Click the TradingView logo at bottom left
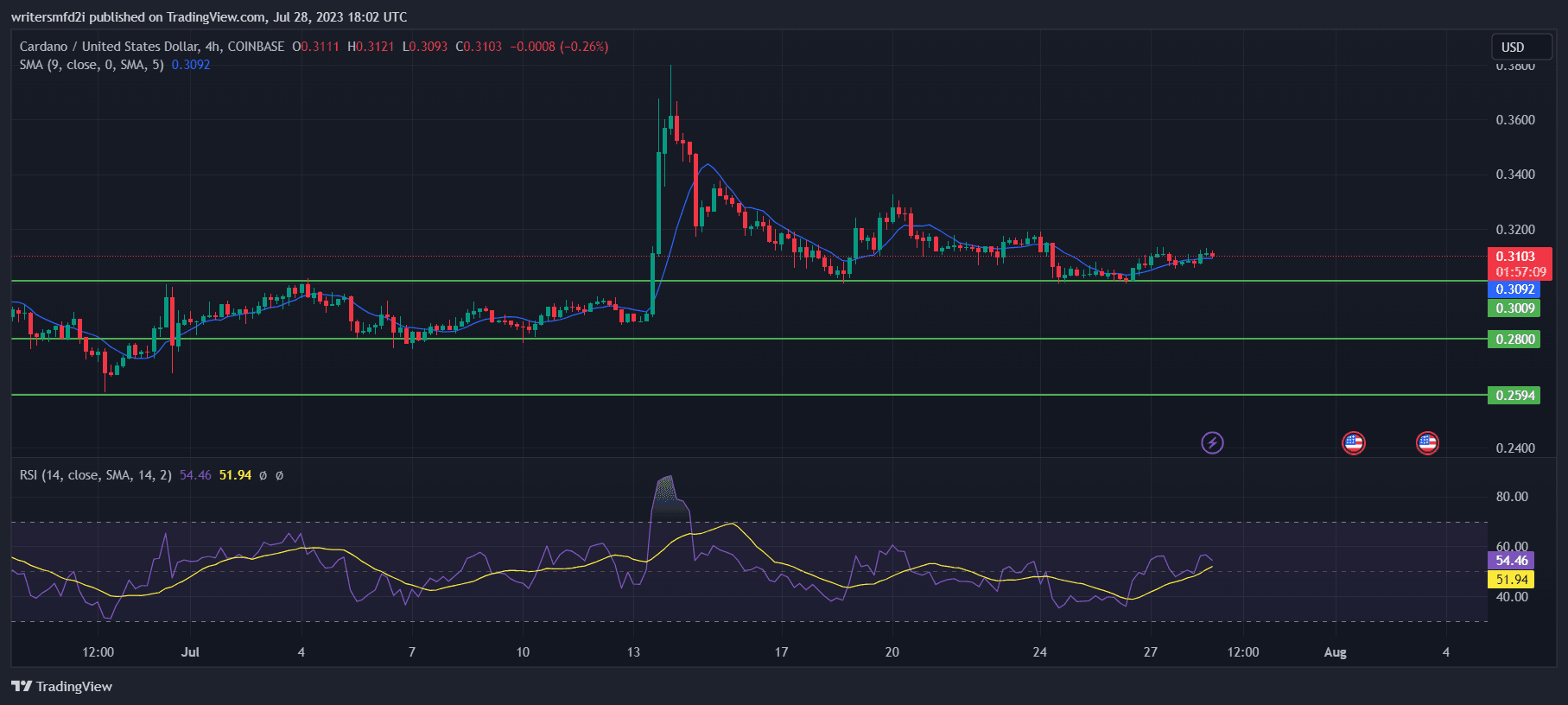This screenshot has height=705, width=1568. pos(62,686)
